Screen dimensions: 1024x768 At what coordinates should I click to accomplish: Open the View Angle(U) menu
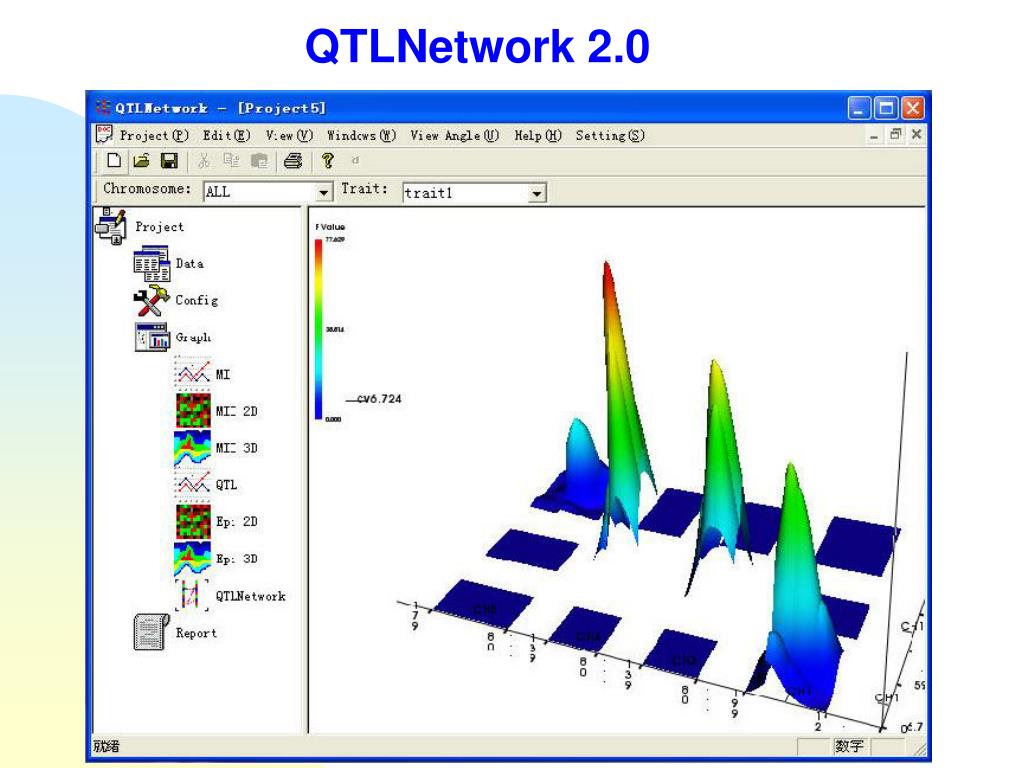point(455,135)
